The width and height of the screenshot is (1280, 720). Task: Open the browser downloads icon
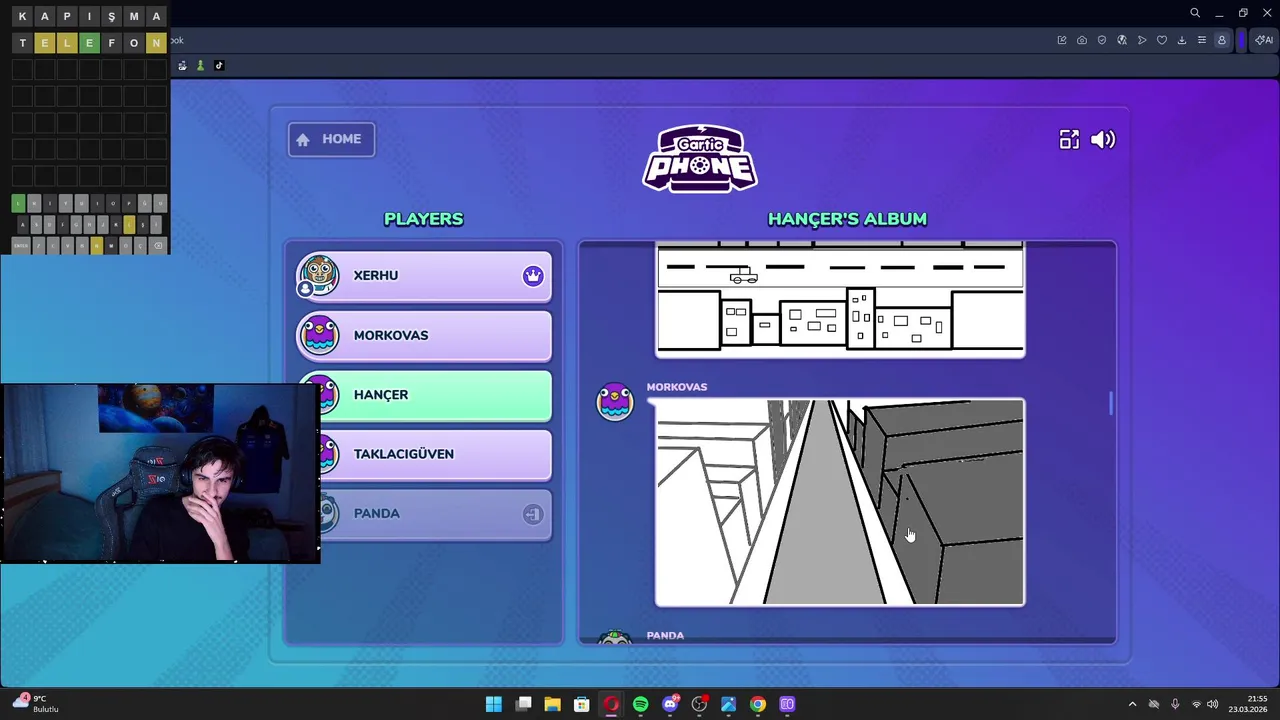click(1182, 40)
